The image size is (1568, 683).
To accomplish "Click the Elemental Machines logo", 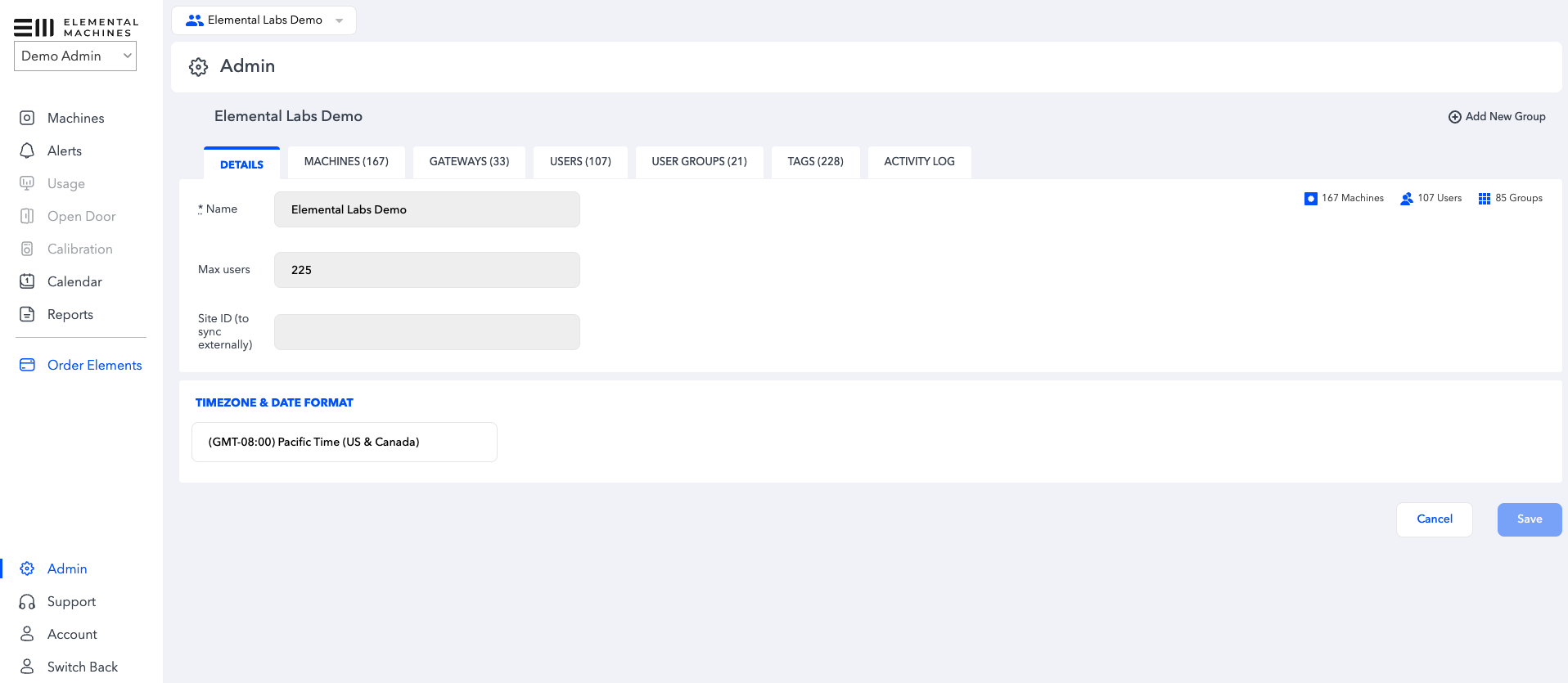I will coord(76,27).
